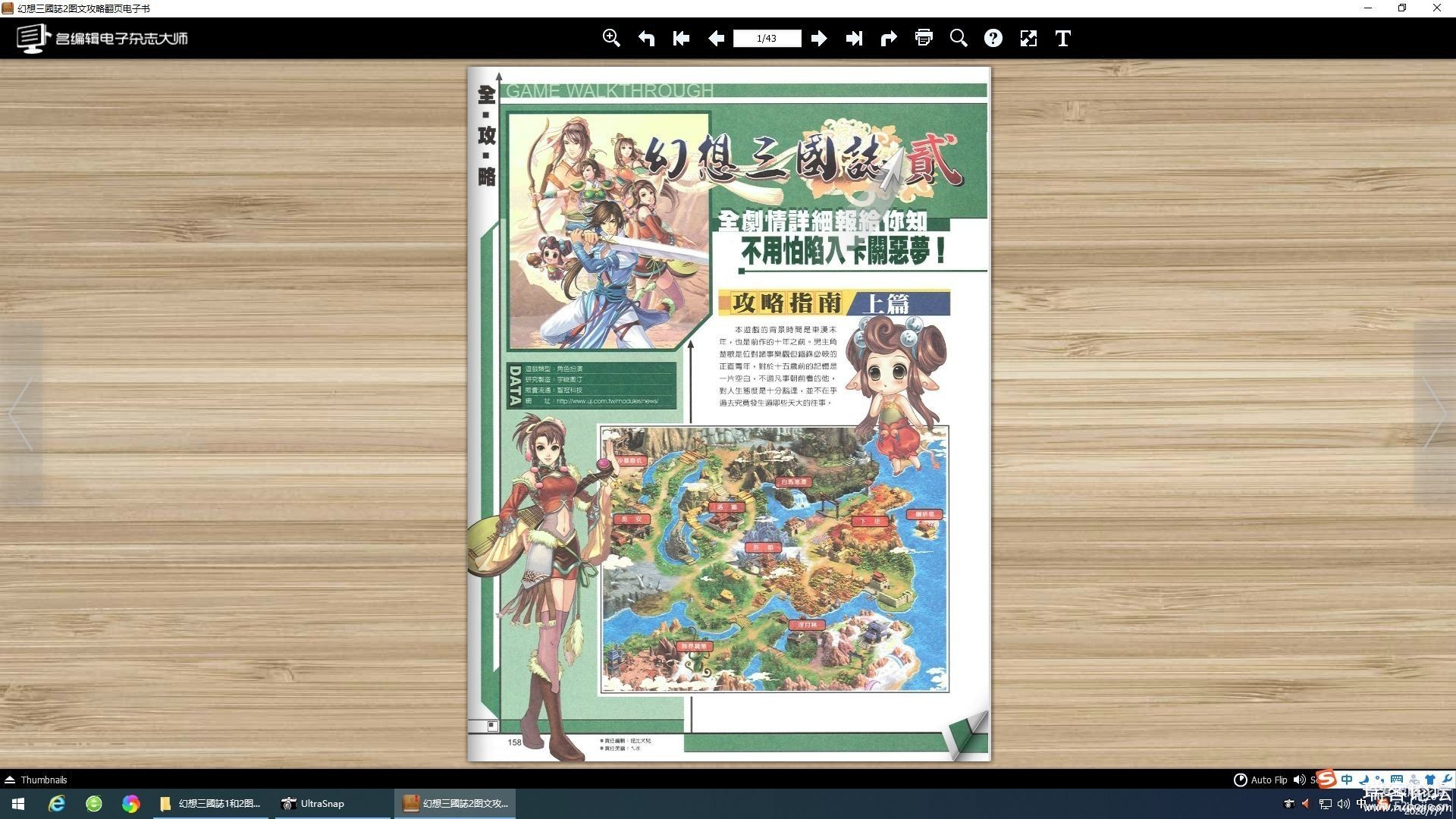Click the curled page corner to flip
This screenshot has height=819, width=1456.
(967, 734)
